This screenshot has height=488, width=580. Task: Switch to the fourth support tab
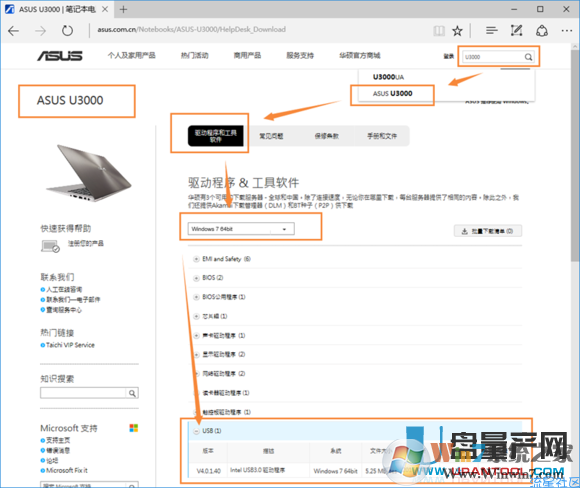tap(382, 136)
